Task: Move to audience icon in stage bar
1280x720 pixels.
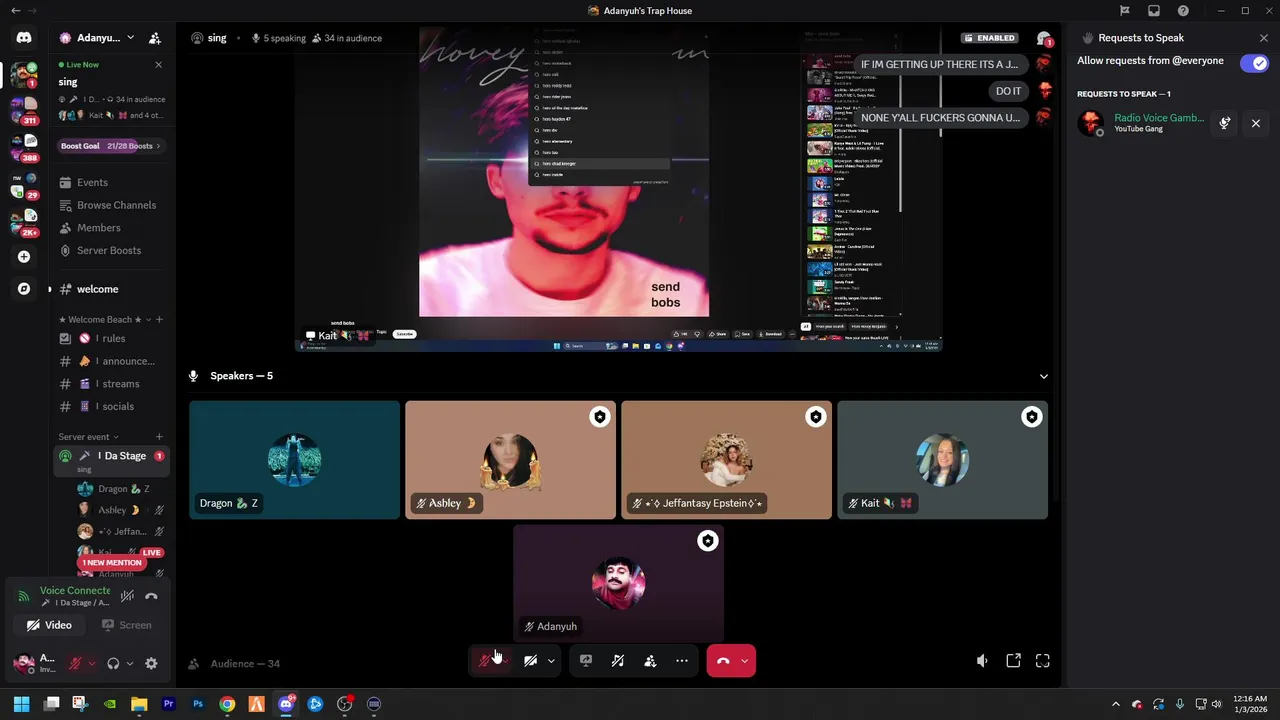Action: coord(650,661)
